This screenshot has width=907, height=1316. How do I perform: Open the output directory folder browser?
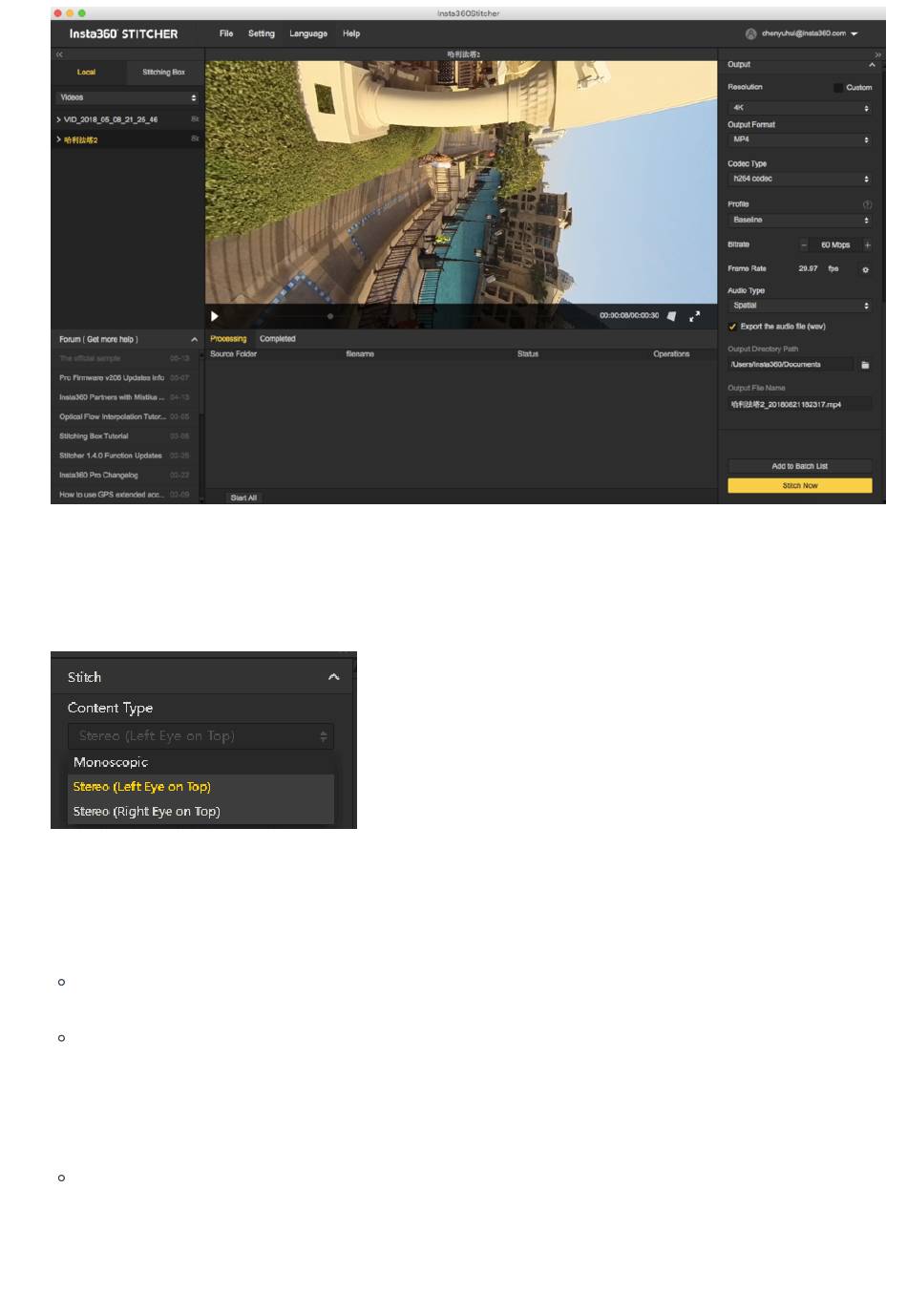(x=865, y=365)
